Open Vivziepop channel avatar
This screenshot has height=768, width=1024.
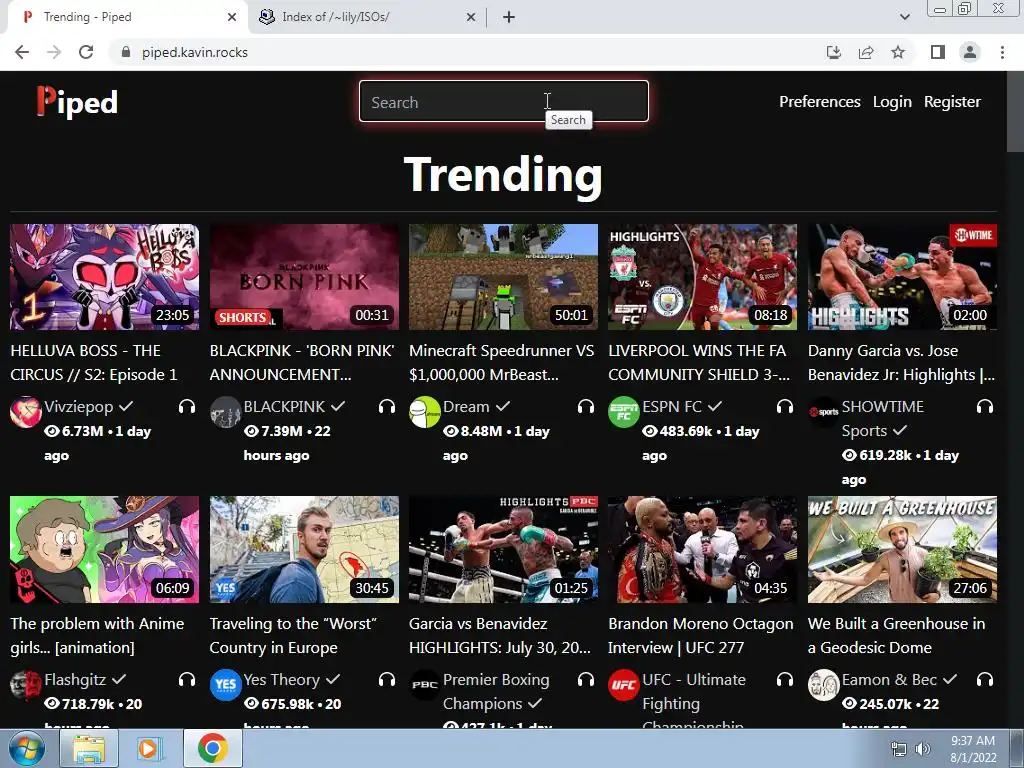pyautogui.click(x=26, y=412)
